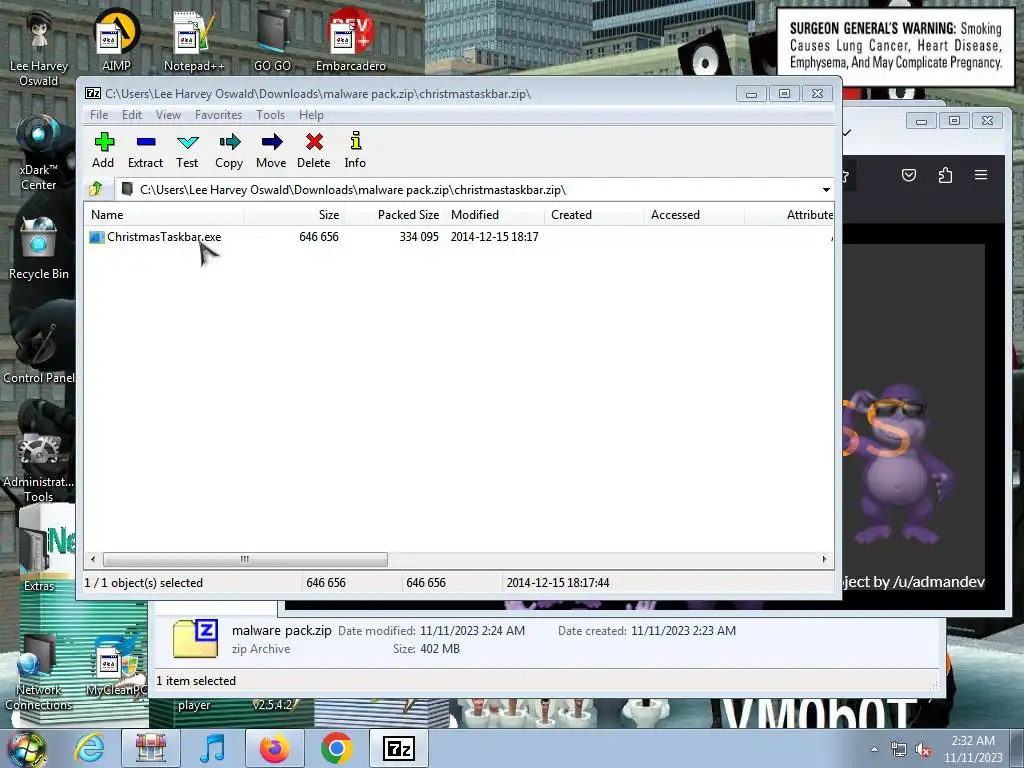Open the File menu
The height and width of the screenshot is (768, 1024).
click(x=99, y=115)
